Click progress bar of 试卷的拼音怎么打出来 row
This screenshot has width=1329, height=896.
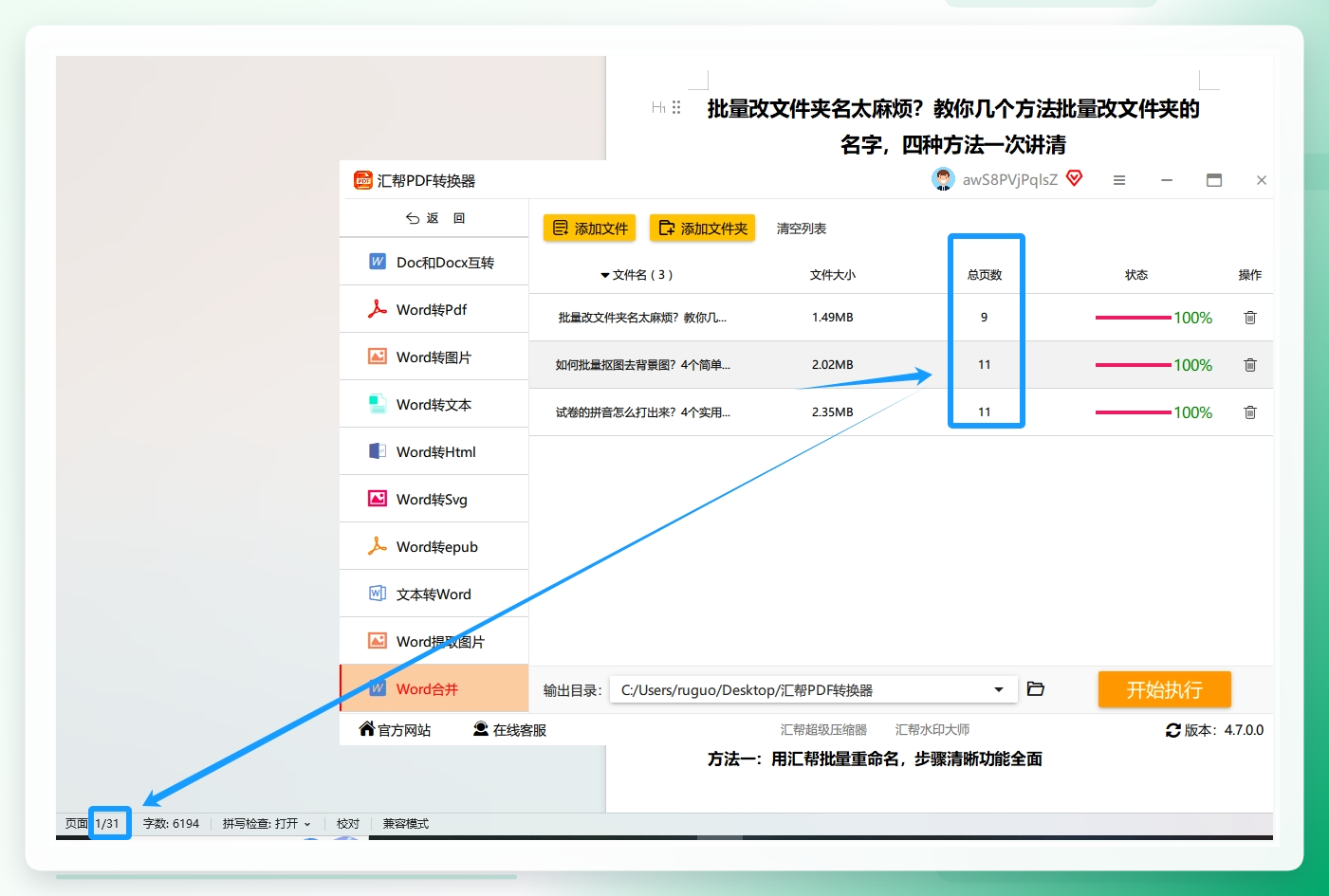click(1133, 412)
